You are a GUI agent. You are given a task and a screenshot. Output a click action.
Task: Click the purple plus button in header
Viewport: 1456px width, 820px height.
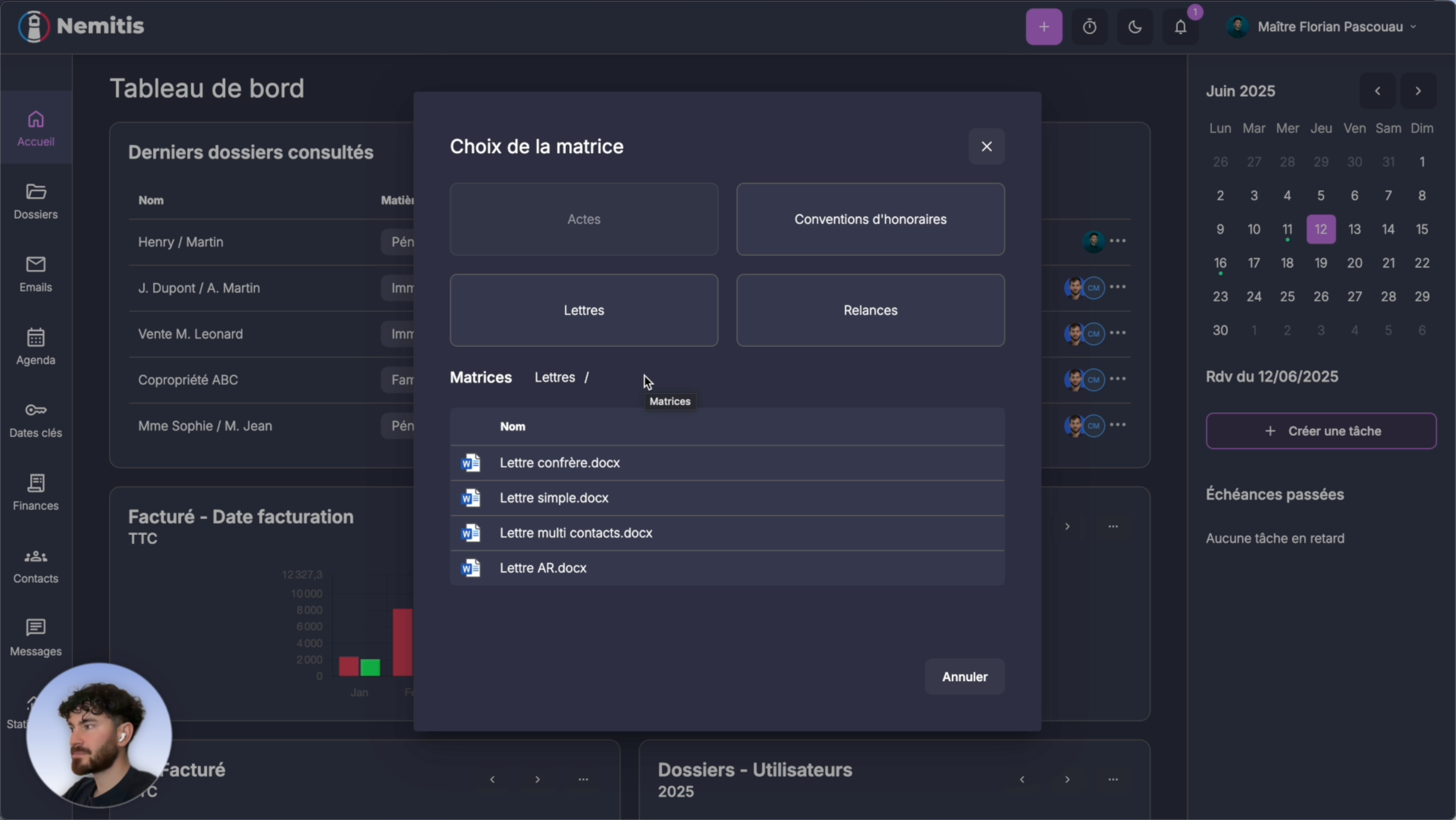tap(1043, 27)
